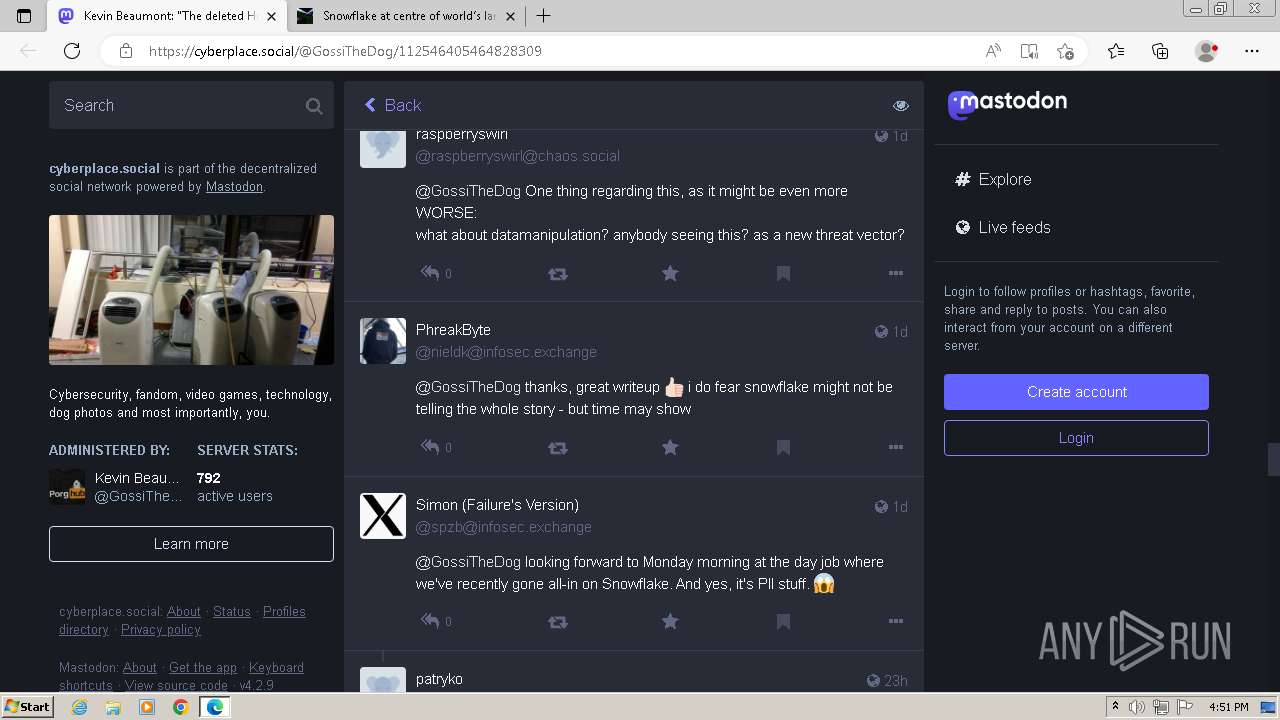Open the Windows Start menu
Image resolution: width=1280 pixels, height=720 pixels.
tap(27, 706)
